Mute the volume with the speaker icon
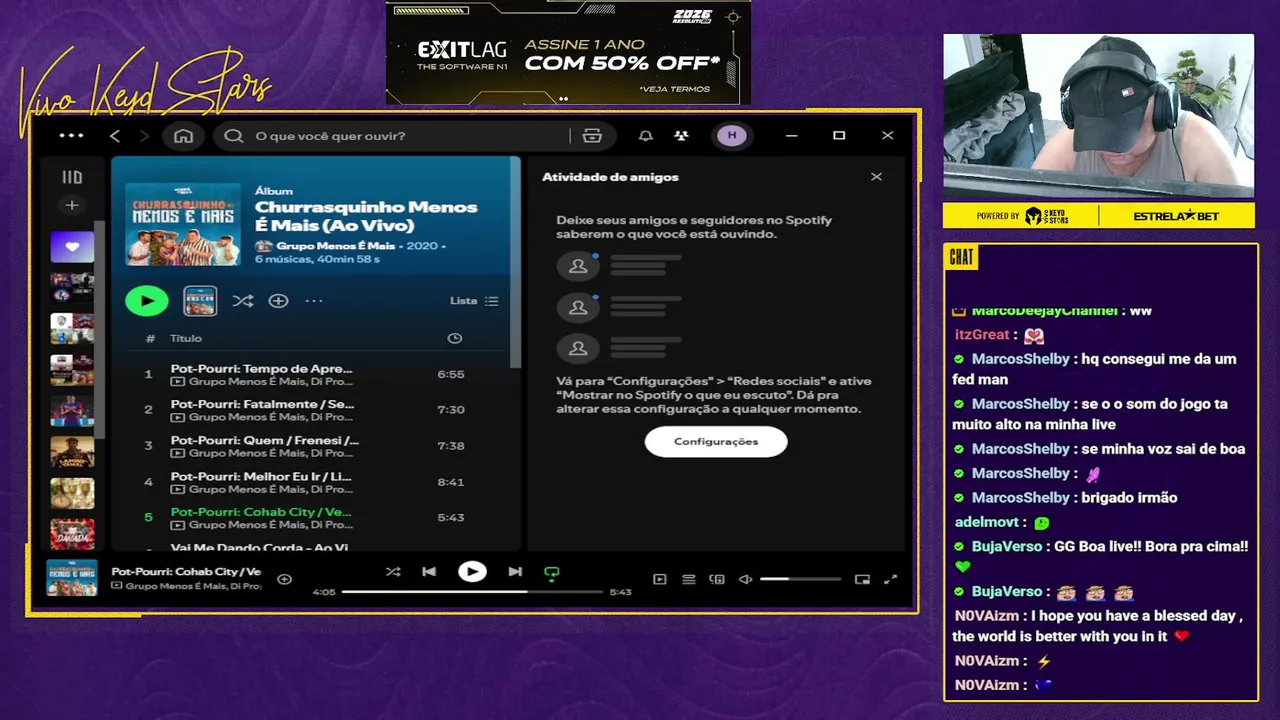This screenshot has height=720, width=1280. [x=745, y=579]
